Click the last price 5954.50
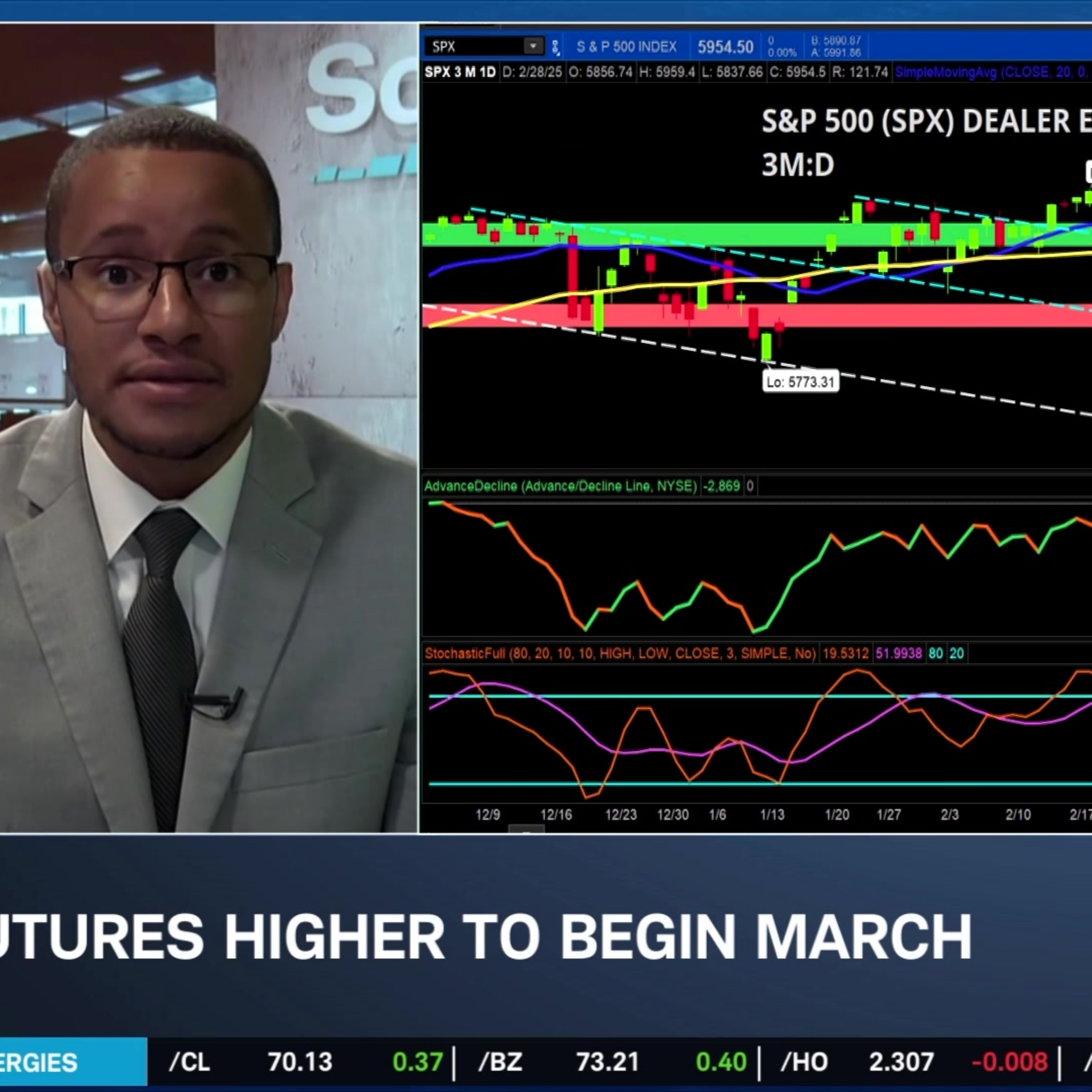The image size is (1092, 1092). click(x=725, y=47)
